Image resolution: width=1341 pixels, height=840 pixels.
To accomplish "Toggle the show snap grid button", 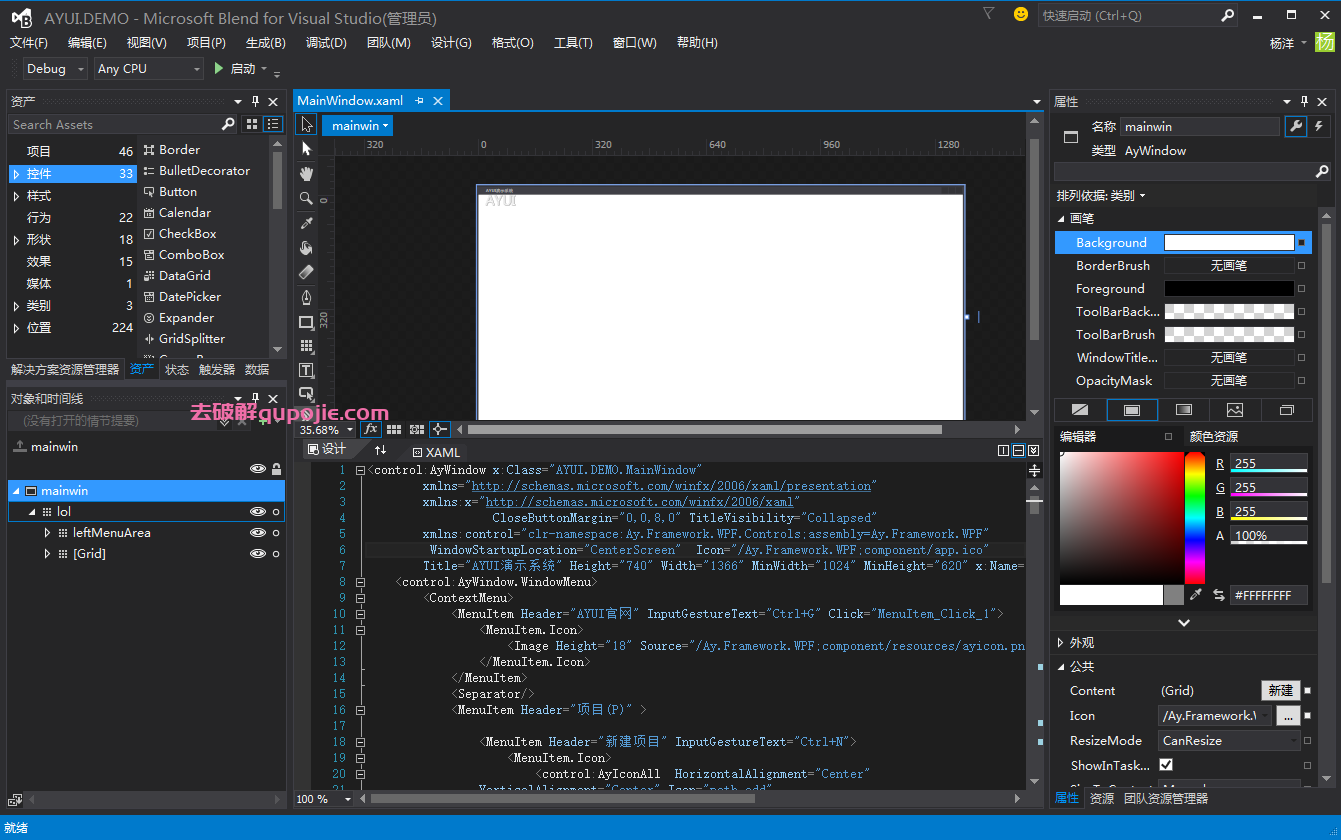I will [x=394, y=429].
